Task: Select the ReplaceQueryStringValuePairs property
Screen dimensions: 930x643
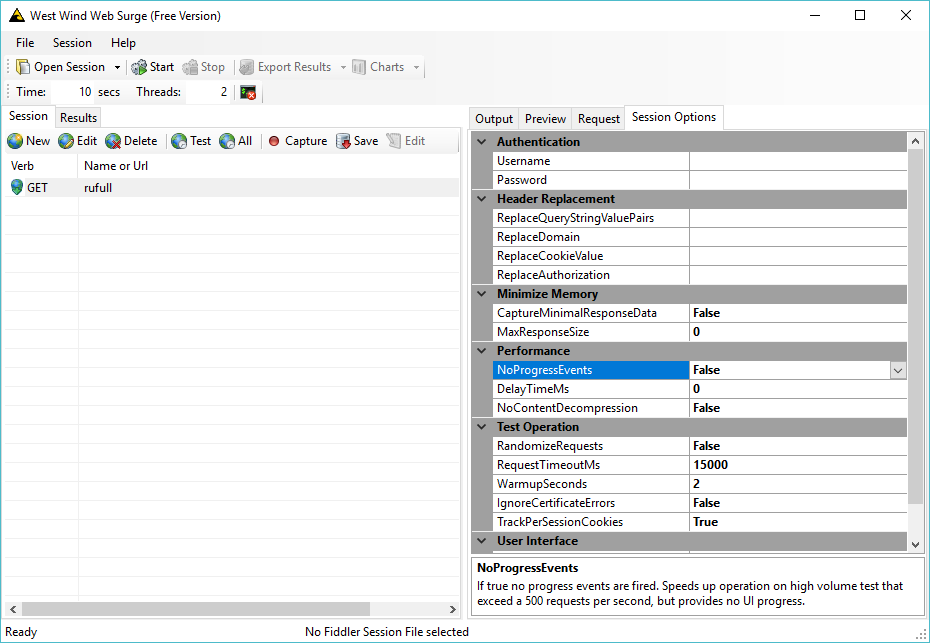Action: pyautogui.click(x=591, y=218)
